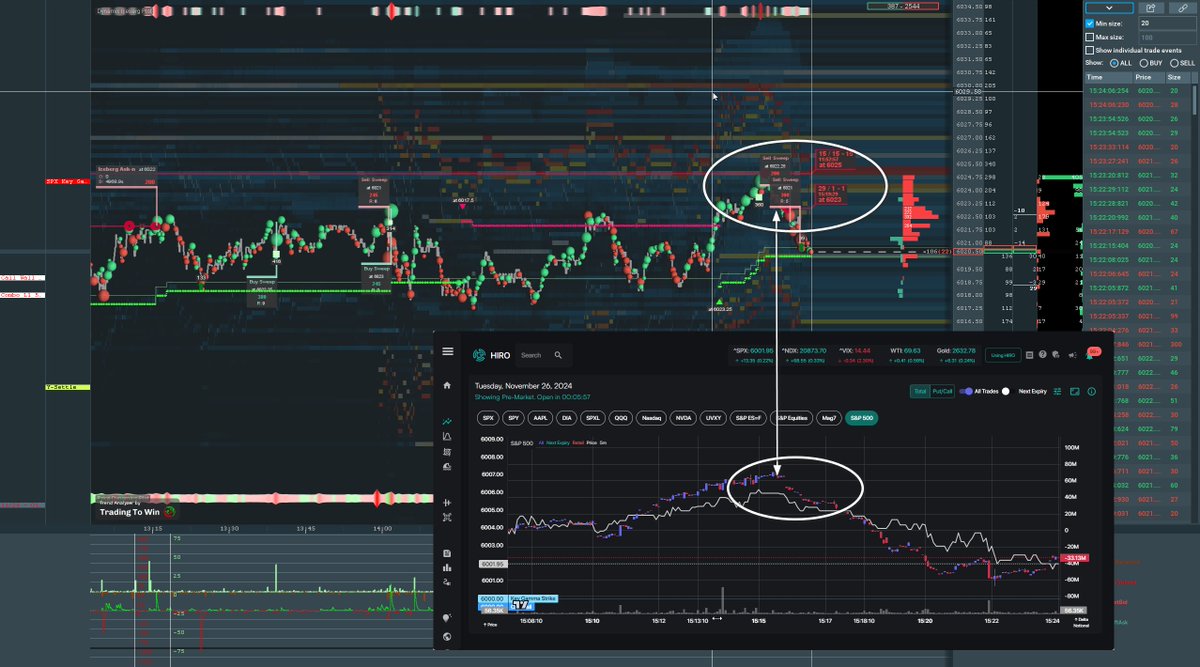Toggle the Max size checkbox
The image size is (1200, 667).
click(1090, 37)
